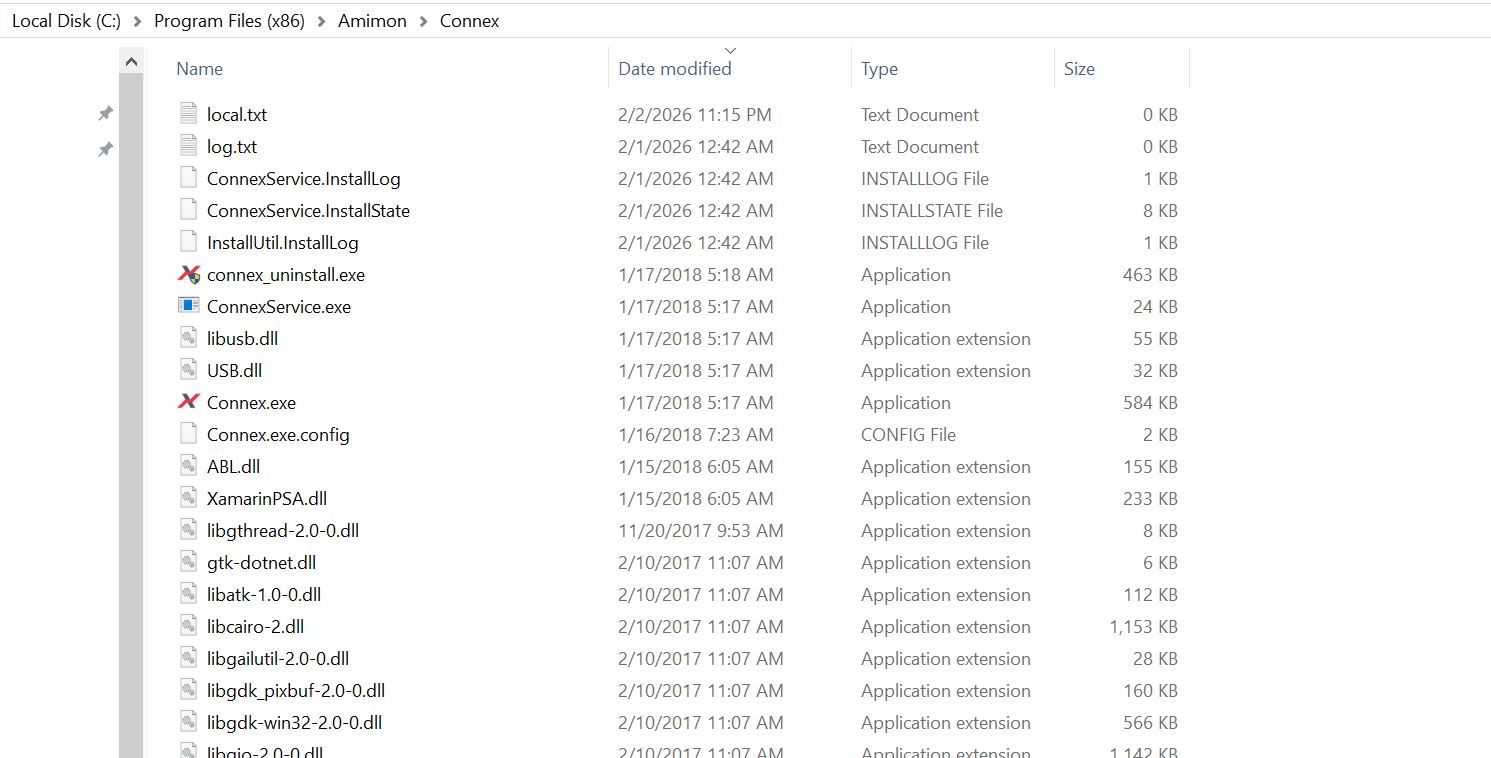Select the XamarinPSA.dll file icon
Screen dimensions: 1491x758
click(188, 498)
